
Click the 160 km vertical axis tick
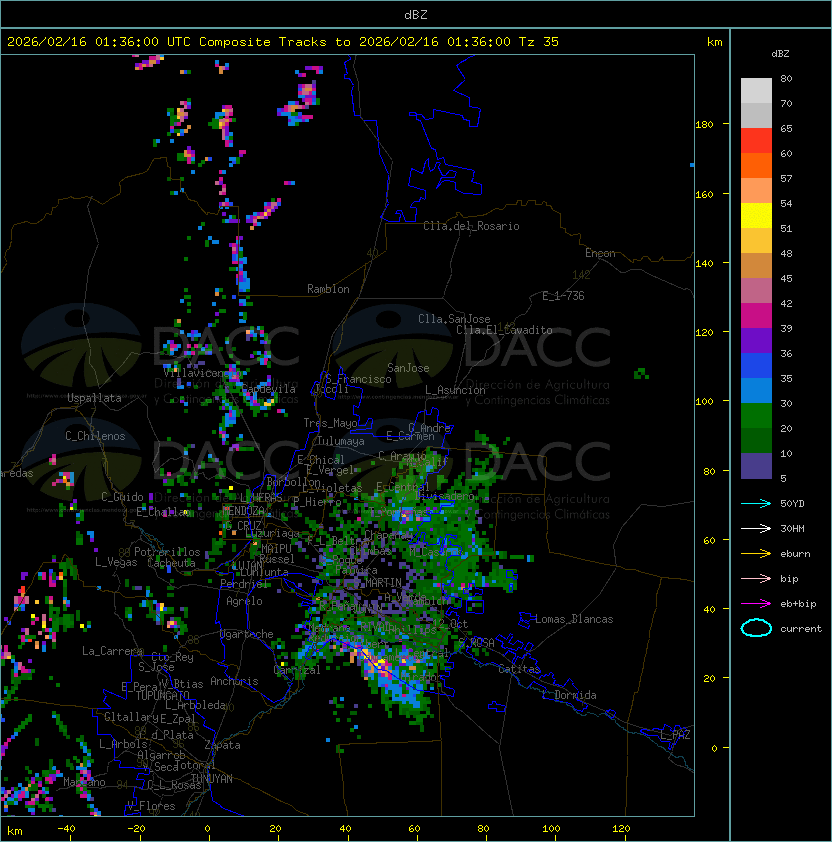pyautogui.click(x=704, y=194)
